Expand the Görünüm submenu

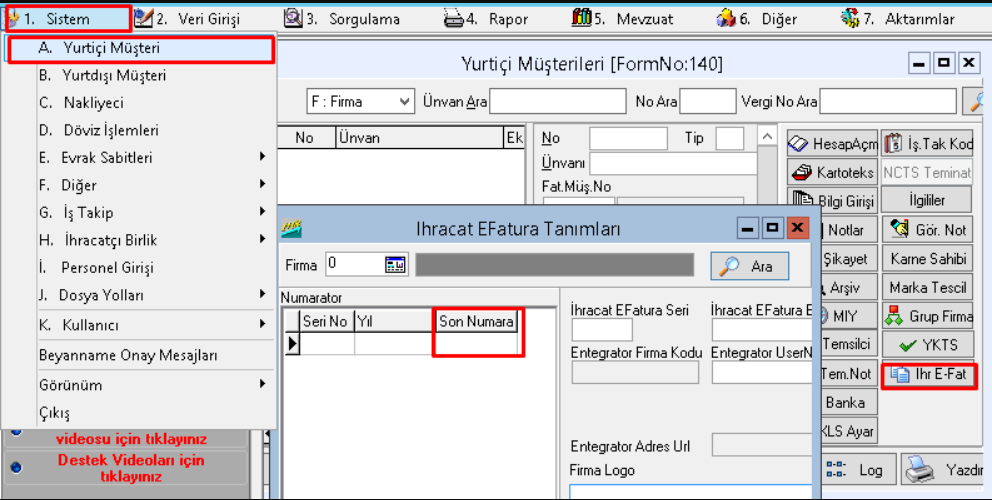[139, 385]
